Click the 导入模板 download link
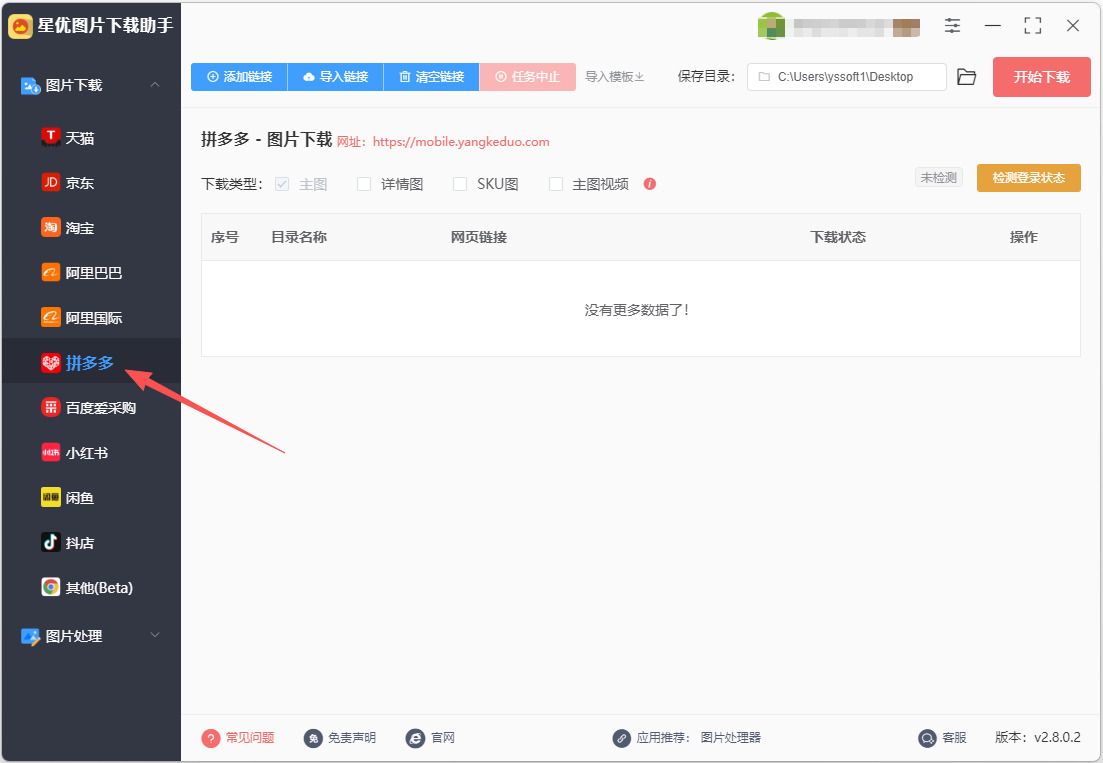The width and height of the screenshot is (1103, 763). click(615, 77)
